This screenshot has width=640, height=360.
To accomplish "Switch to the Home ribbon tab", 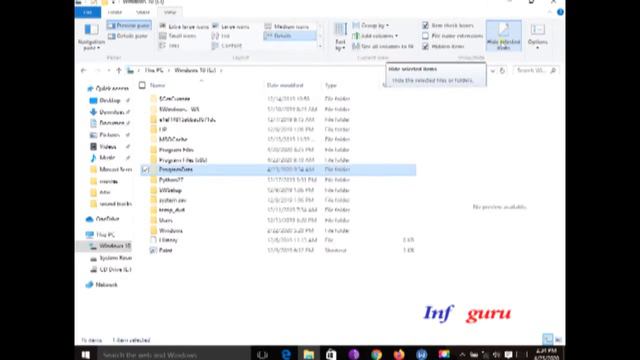I will point(115,12).
